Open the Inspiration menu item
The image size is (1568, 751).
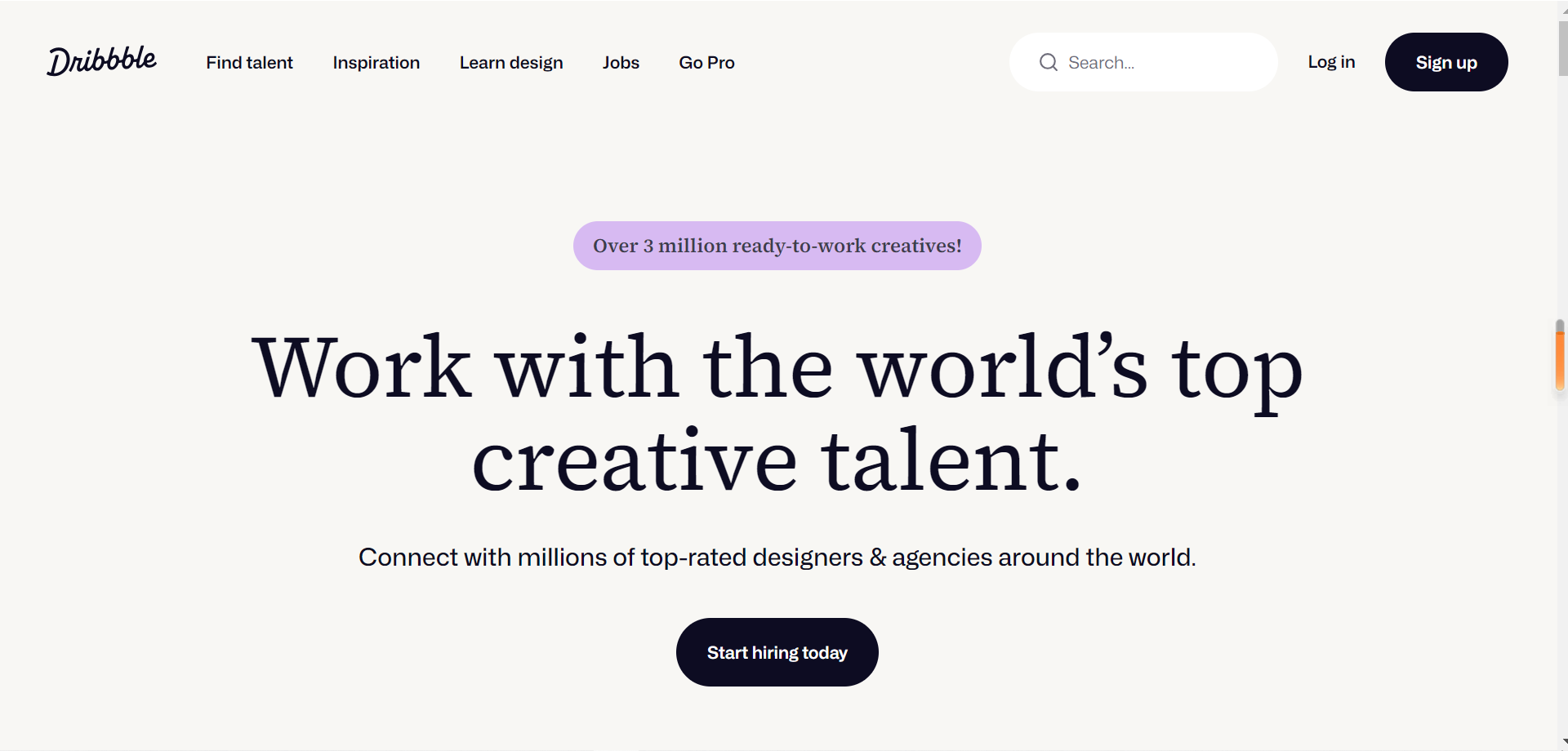click(x=376, y=63)
